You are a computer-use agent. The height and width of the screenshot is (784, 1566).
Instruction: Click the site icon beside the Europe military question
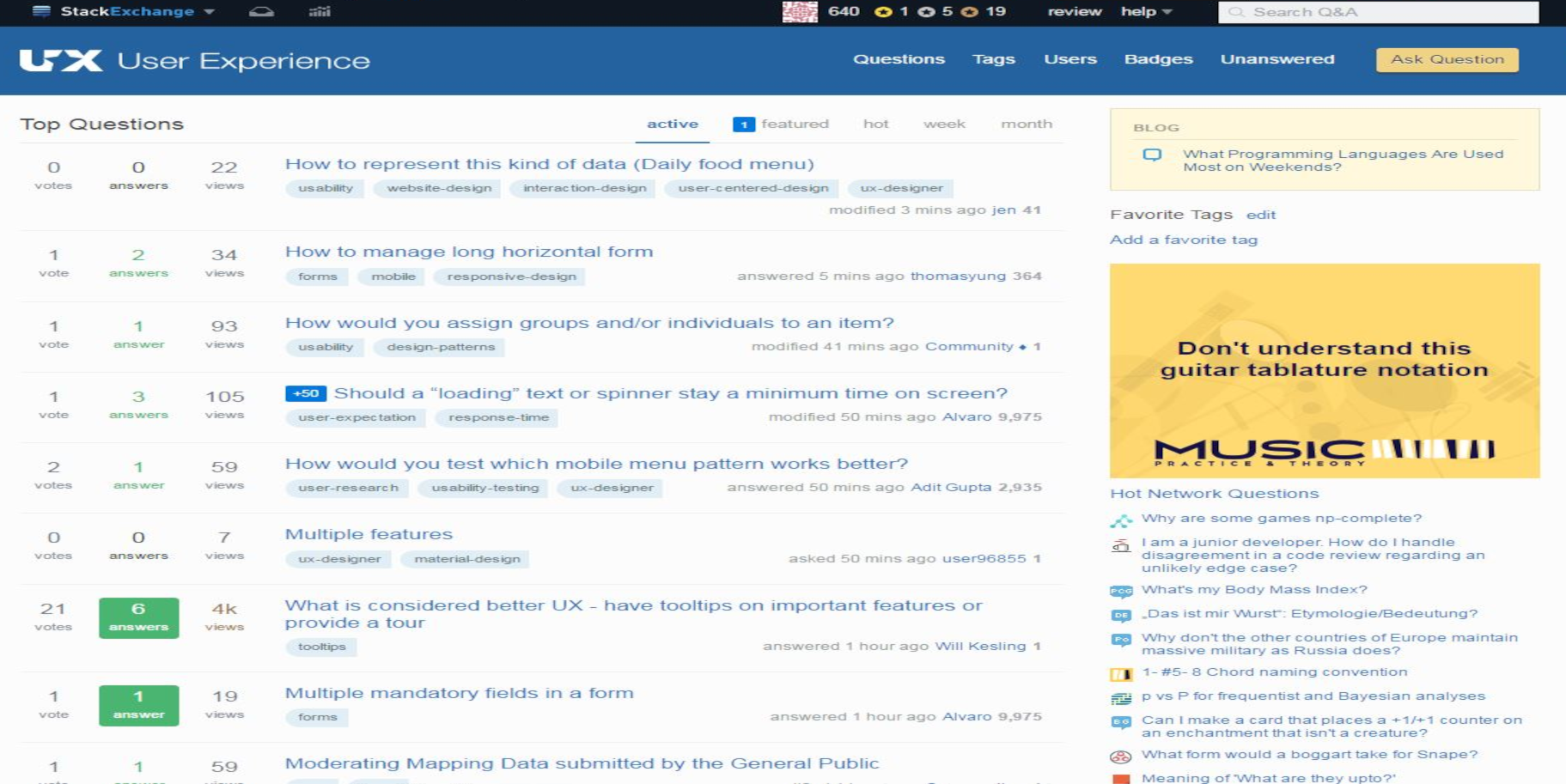(x=1121, y=639)
